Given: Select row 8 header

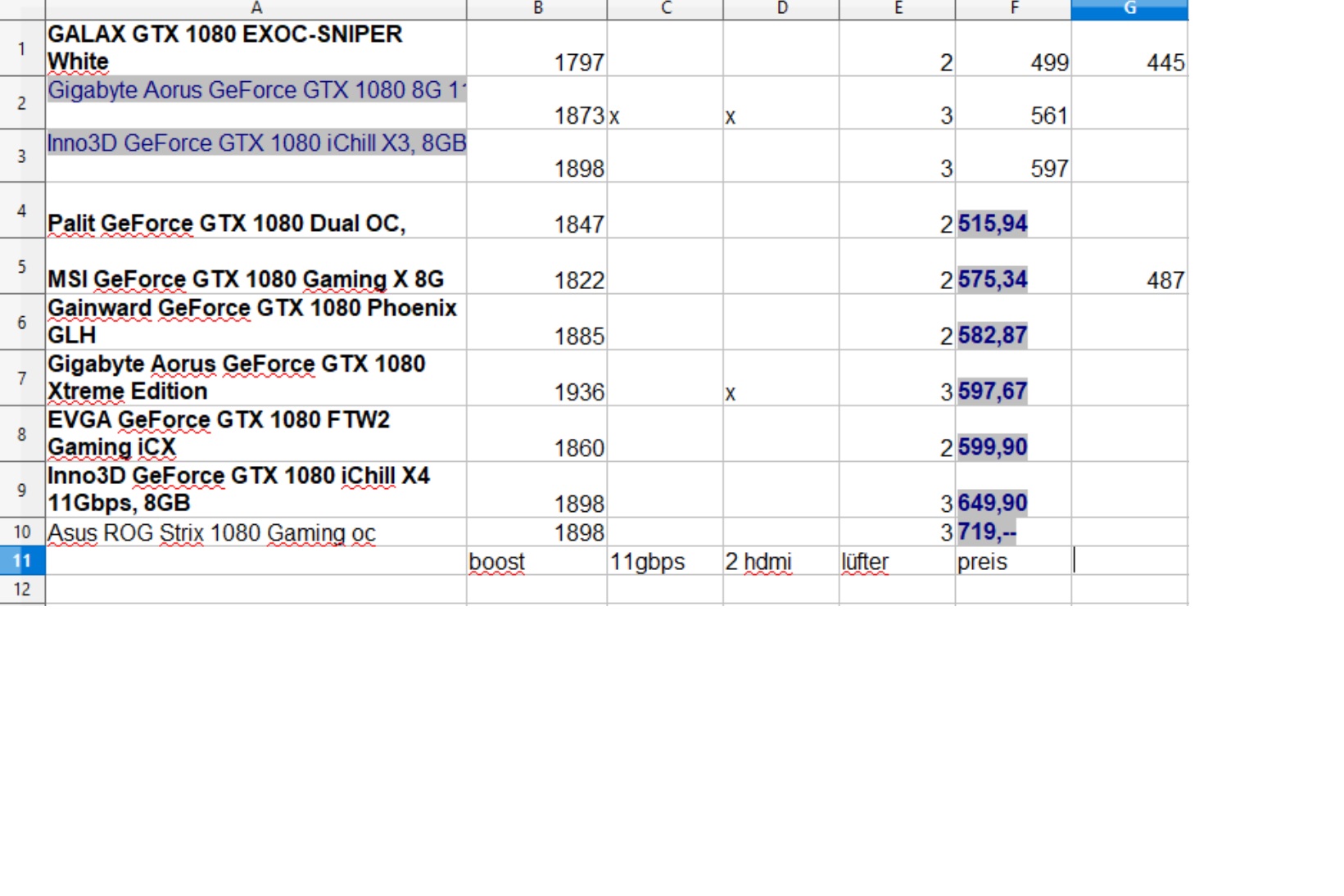Looking at the screenshot, I should tap(22, 433).
